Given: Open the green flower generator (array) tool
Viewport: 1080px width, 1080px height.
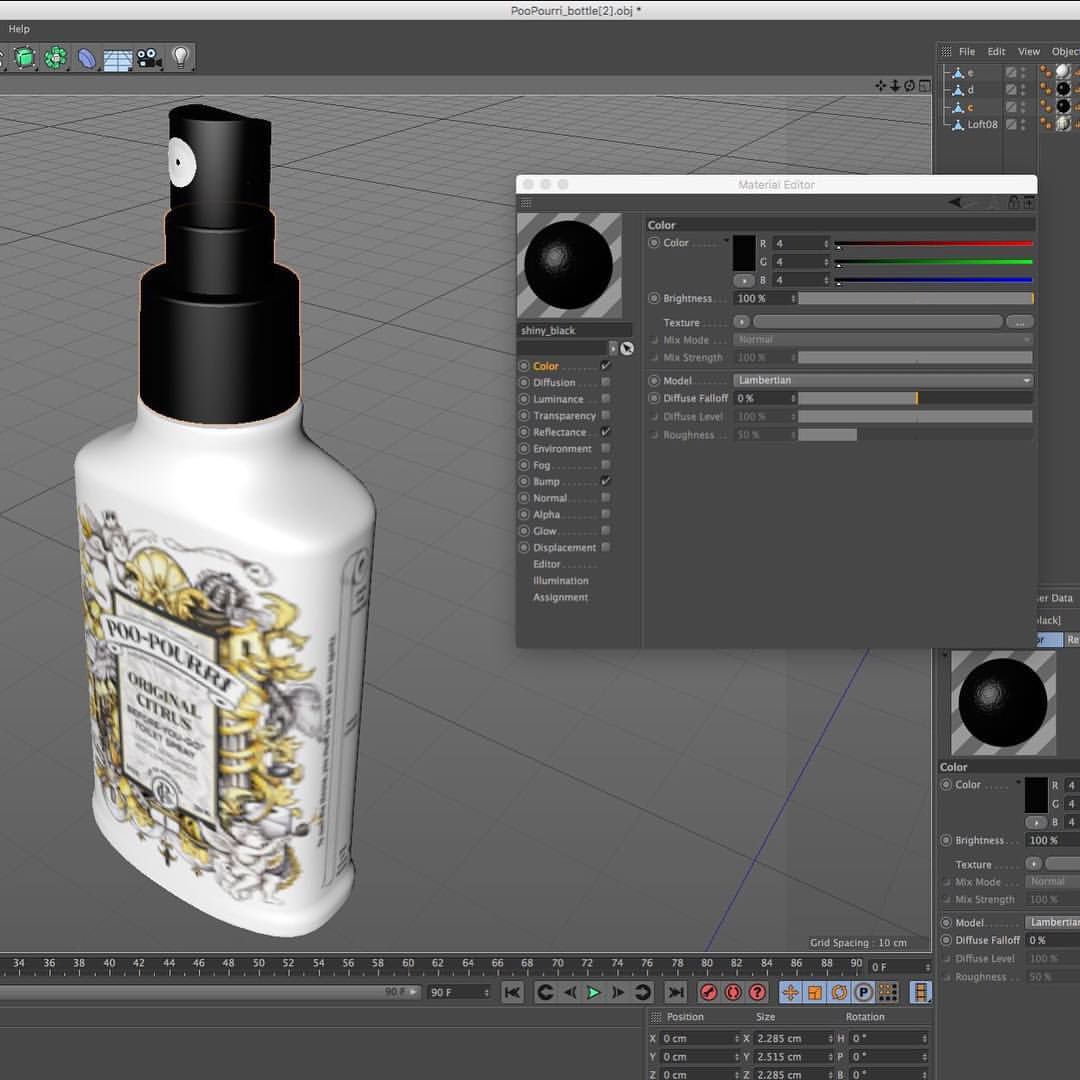Looking at the screenshot, I should coord(55,58).
